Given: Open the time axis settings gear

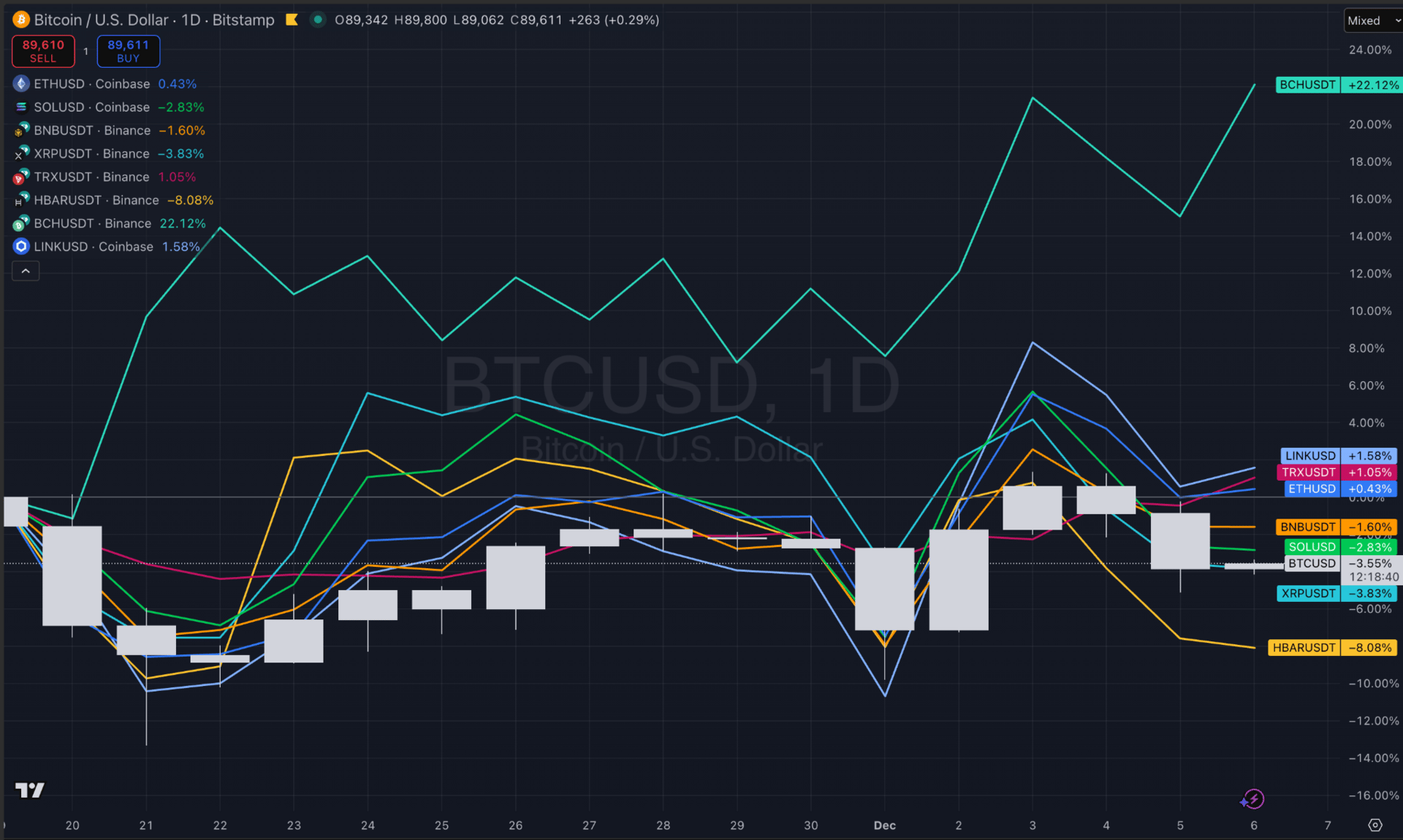Looking at the screenshot, I should pos(1375,825).
